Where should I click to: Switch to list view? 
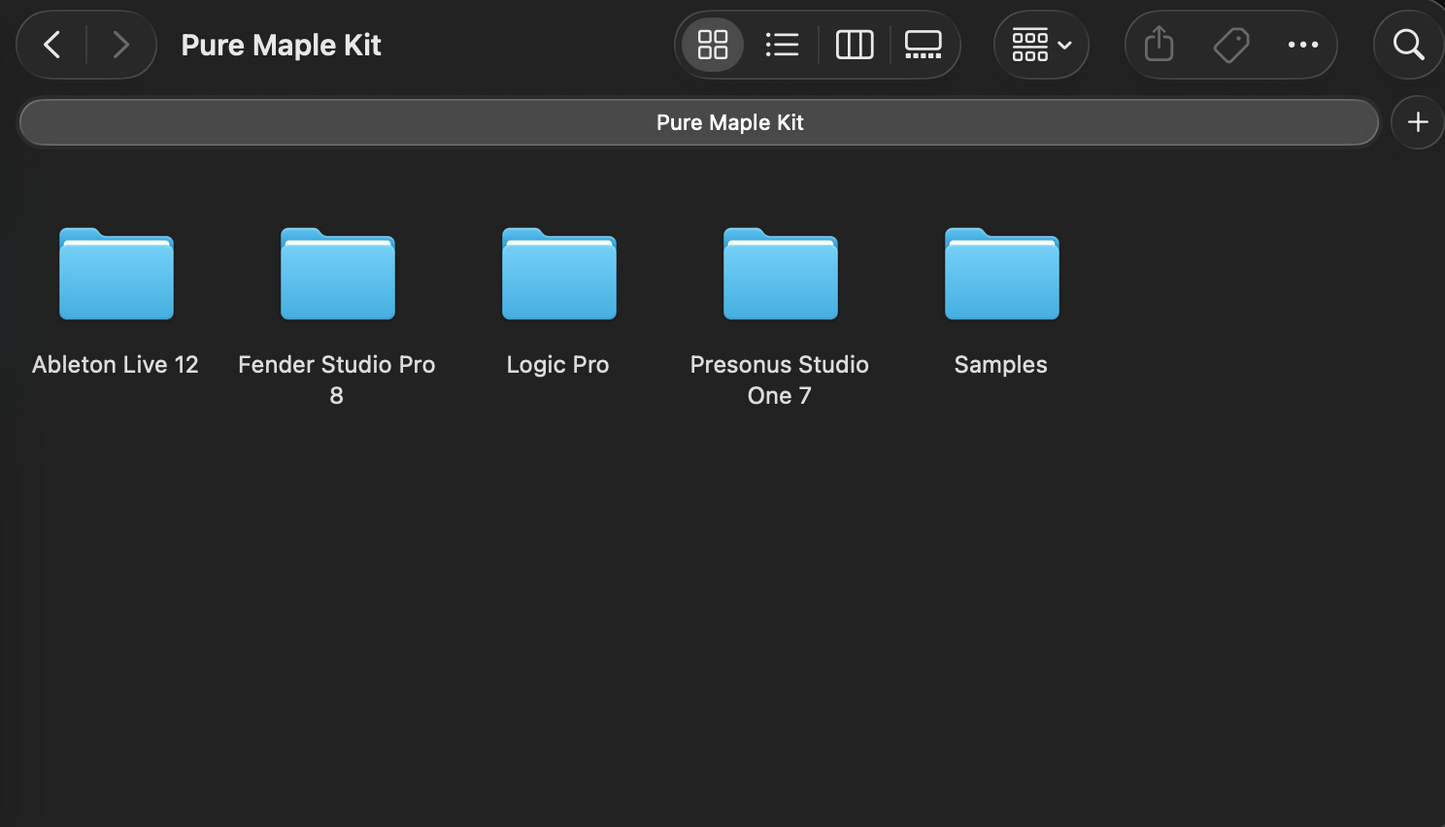(x=782, y=45)
